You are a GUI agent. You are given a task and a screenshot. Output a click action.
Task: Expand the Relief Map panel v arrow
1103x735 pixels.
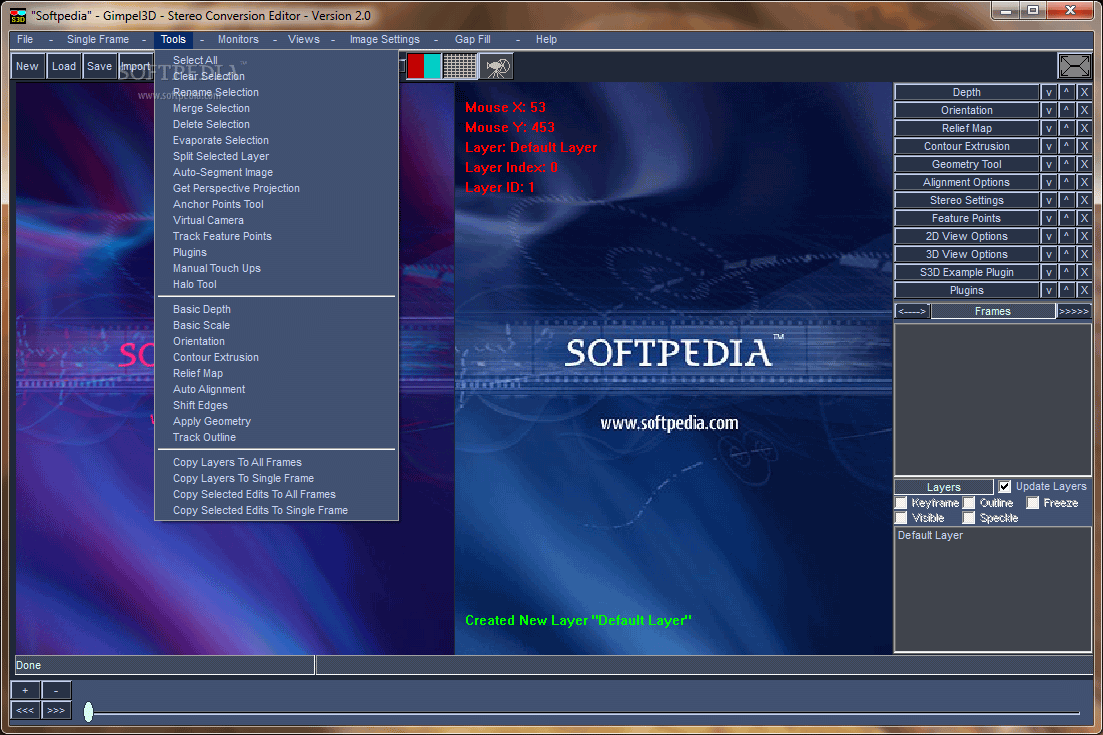click(1049, 128)
